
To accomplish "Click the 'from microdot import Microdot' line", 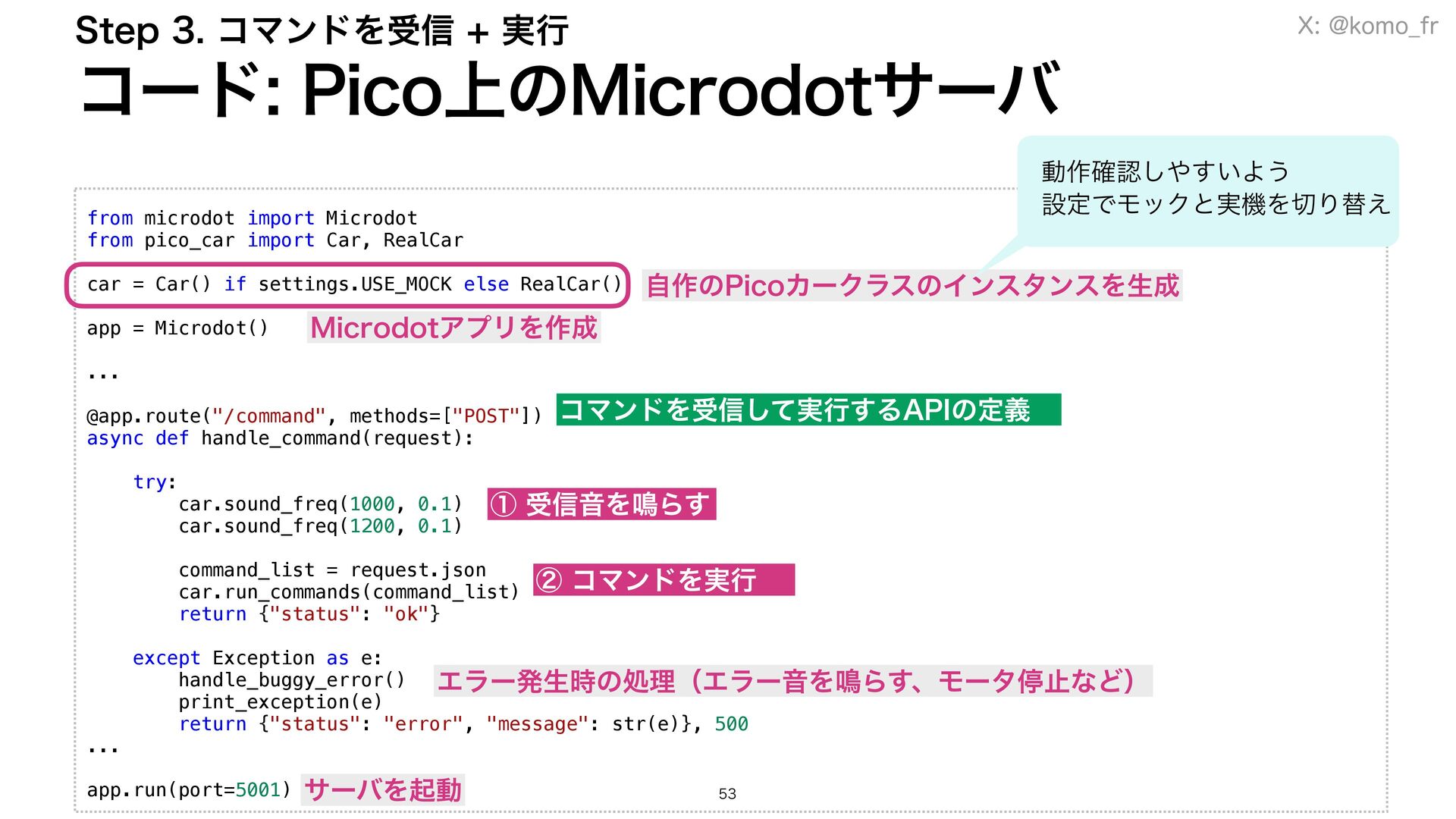I will (x=252, y=218).
